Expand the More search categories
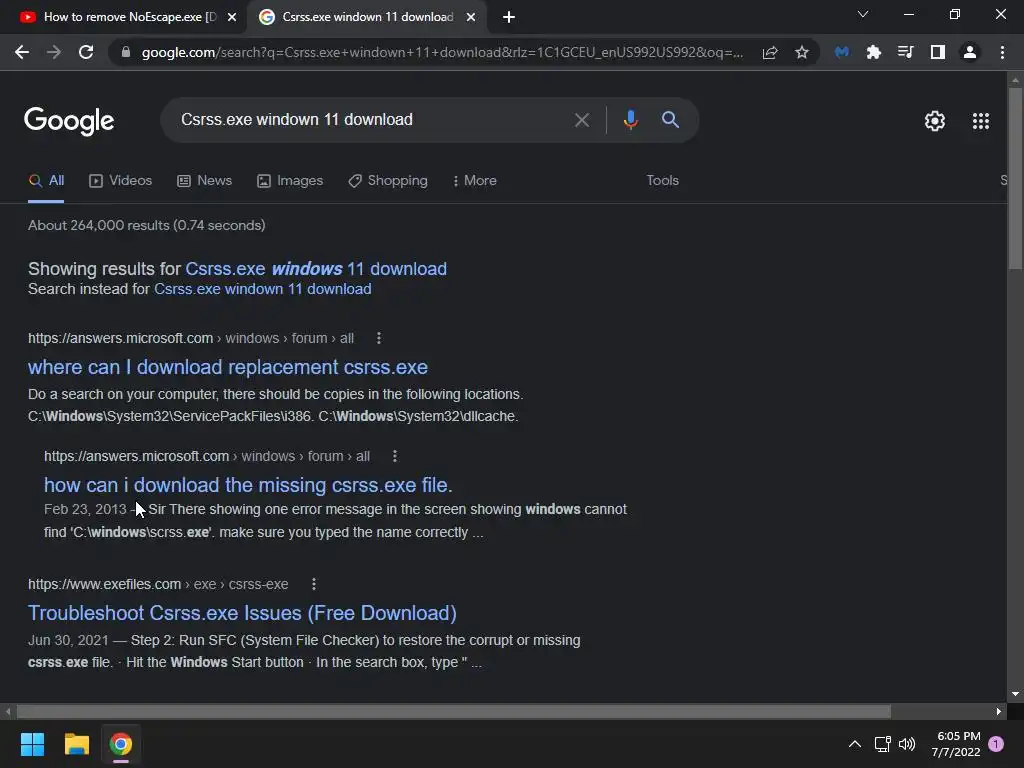 (x=475, y=181)
